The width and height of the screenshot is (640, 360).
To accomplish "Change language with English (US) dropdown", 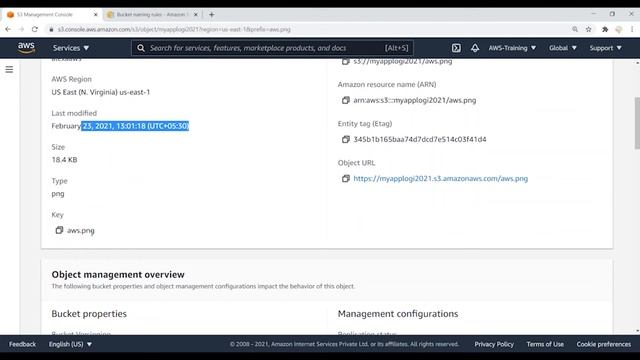I will (x=70, y=344).
